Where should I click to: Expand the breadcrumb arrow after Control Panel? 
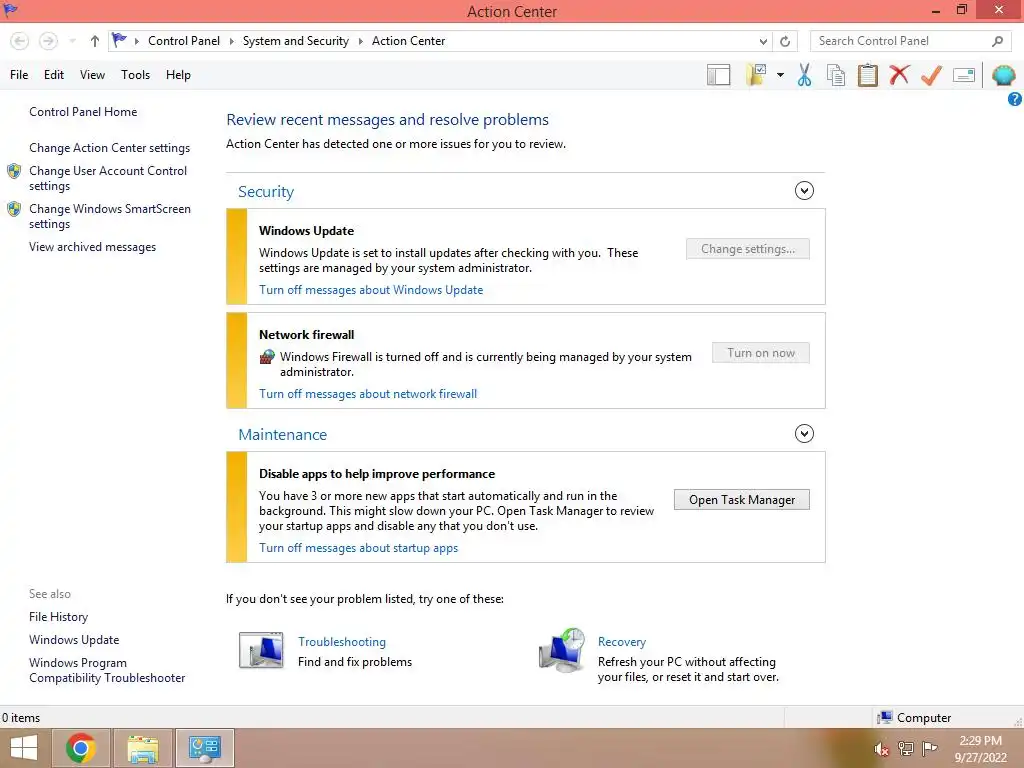pos(231,41)
